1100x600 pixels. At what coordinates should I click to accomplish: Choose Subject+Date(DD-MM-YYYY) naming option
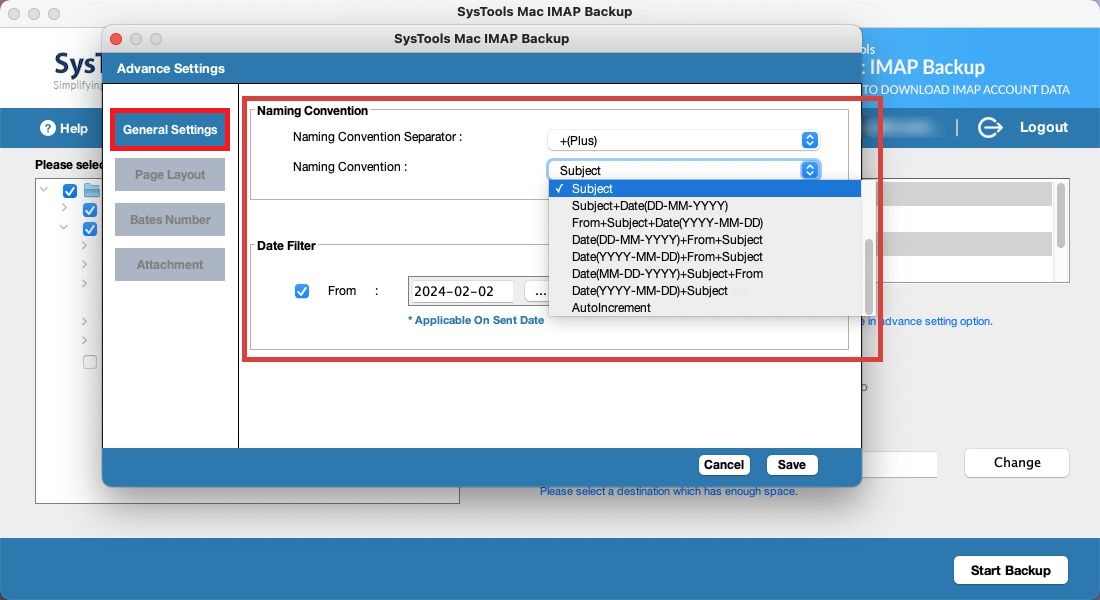click(x=704, y=206)
